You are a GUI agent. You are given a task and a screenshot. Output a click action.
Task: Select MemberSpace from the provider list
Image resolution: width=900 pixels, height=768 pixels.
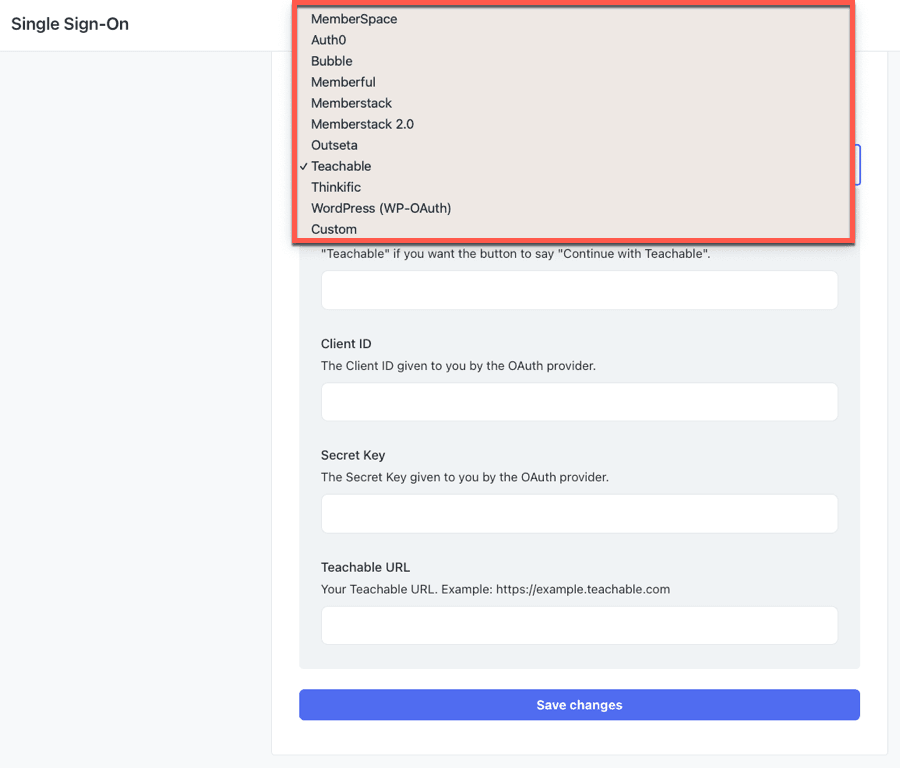(x=354, y=19)
